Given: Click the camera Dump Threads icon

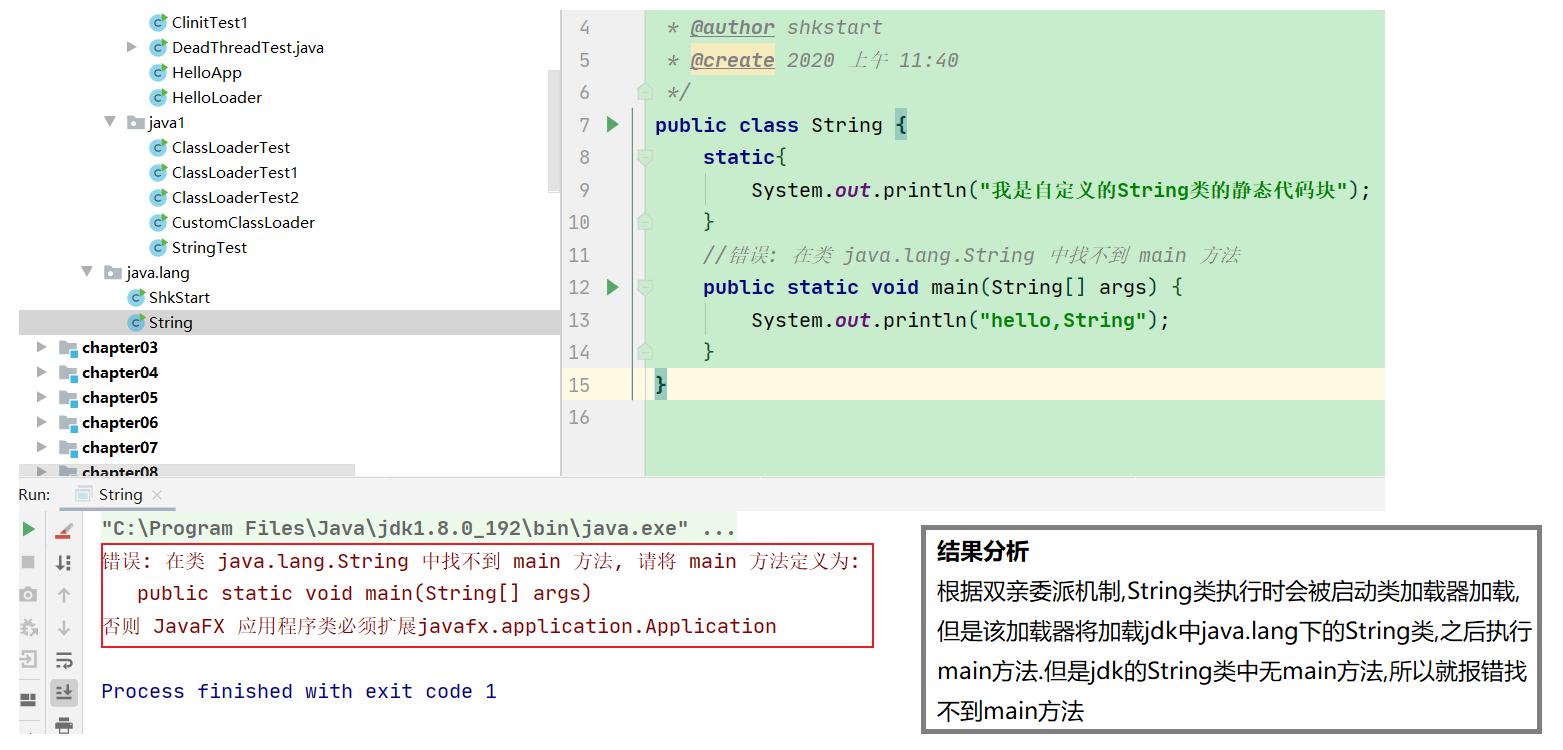Looking at the screenshot, I should click(x=29, y=595).
